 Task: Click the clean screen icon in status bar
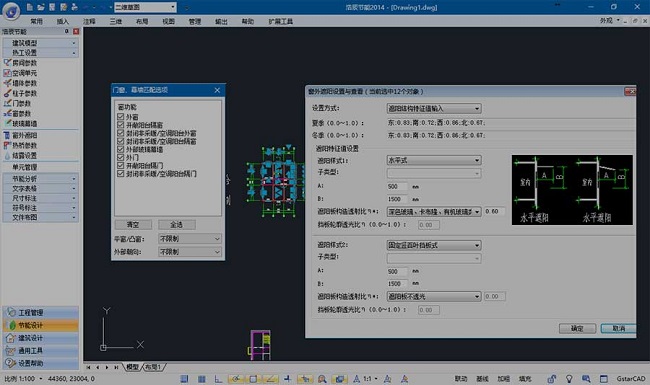[604, 379]
